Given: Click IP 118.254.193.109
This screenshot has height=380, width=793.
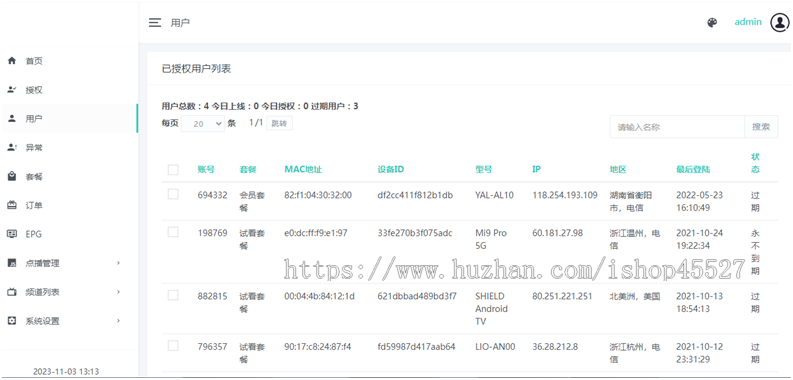Looking at the screenshot, I should pyautogui.click(x=565, y=195).
